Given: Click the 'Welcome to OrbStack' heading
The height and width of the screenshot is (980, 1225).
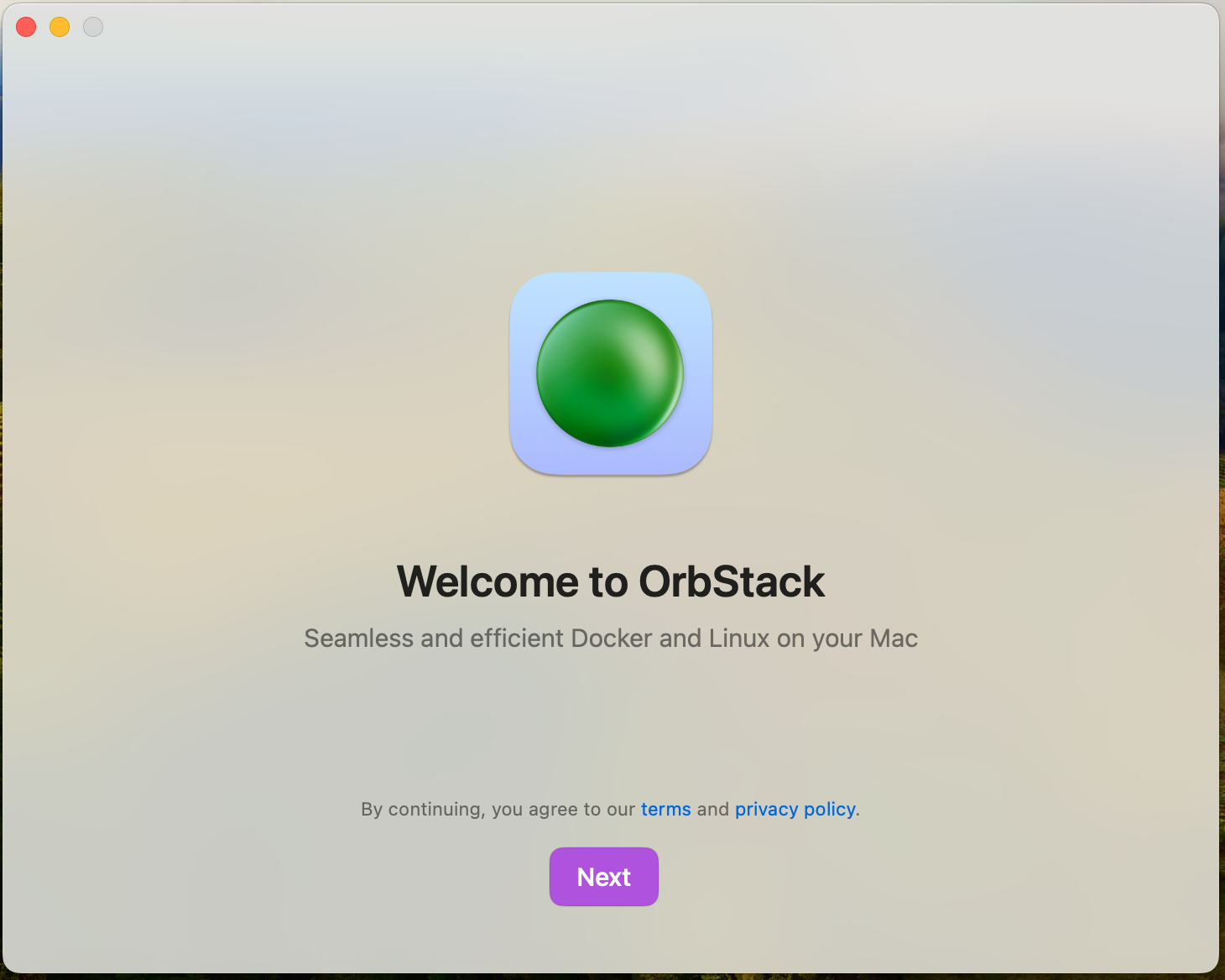Looking at the screenshot, I should pos(611,581).
